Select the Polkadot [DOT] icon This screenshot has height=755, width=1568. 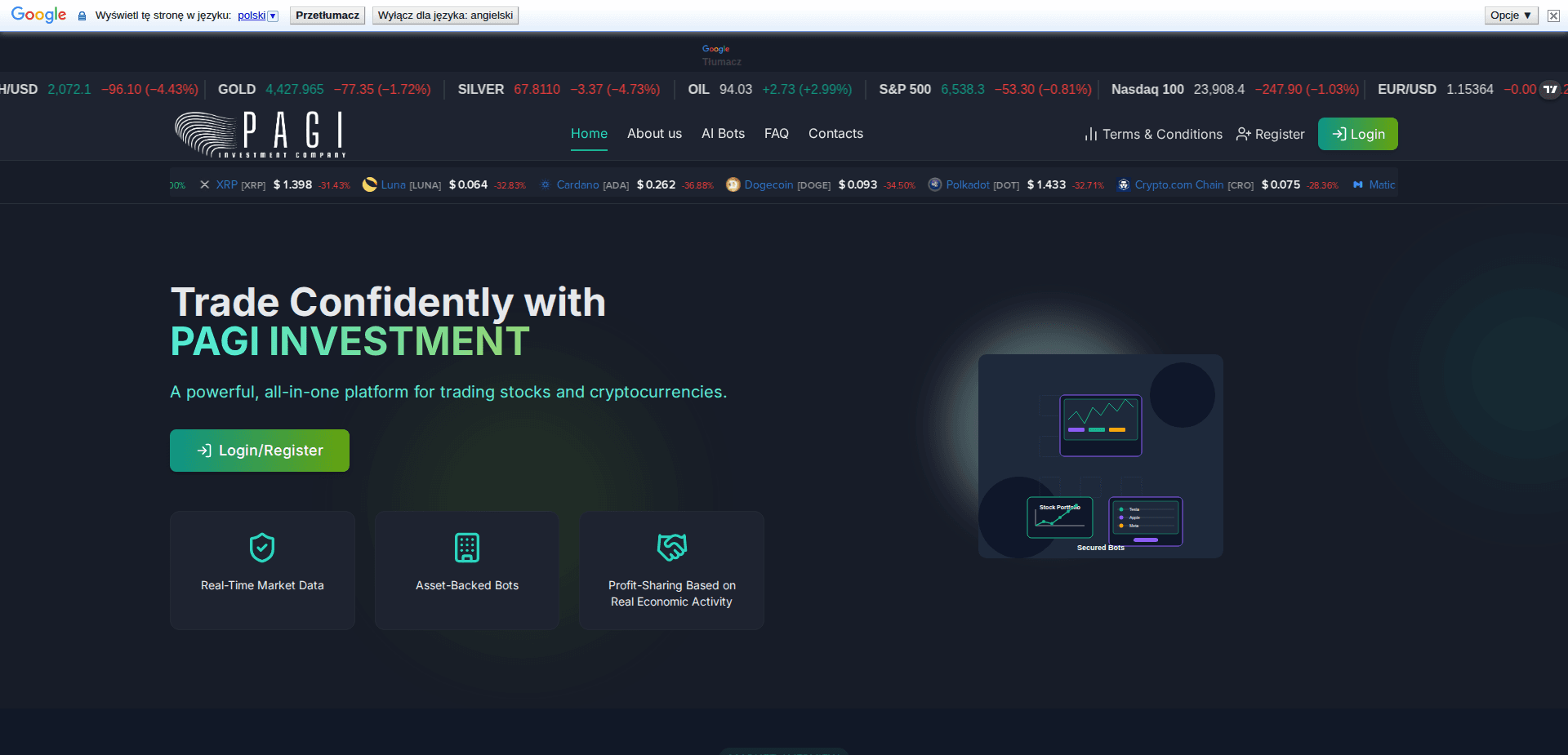pos(934,184)
